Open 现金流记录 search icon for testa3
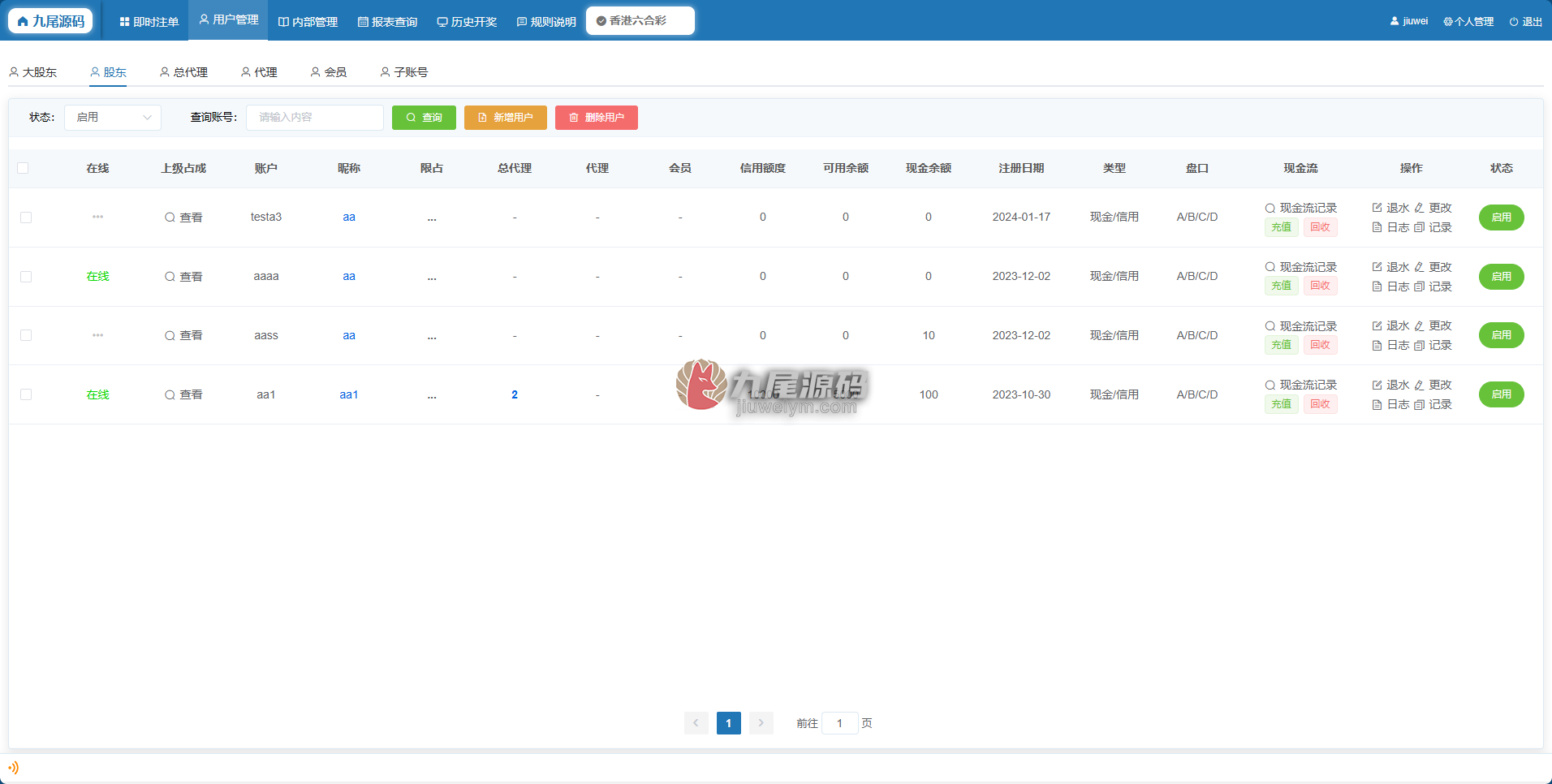Image resolution: width=1552 pixels, height=784 pixels. click(1270, 208)
